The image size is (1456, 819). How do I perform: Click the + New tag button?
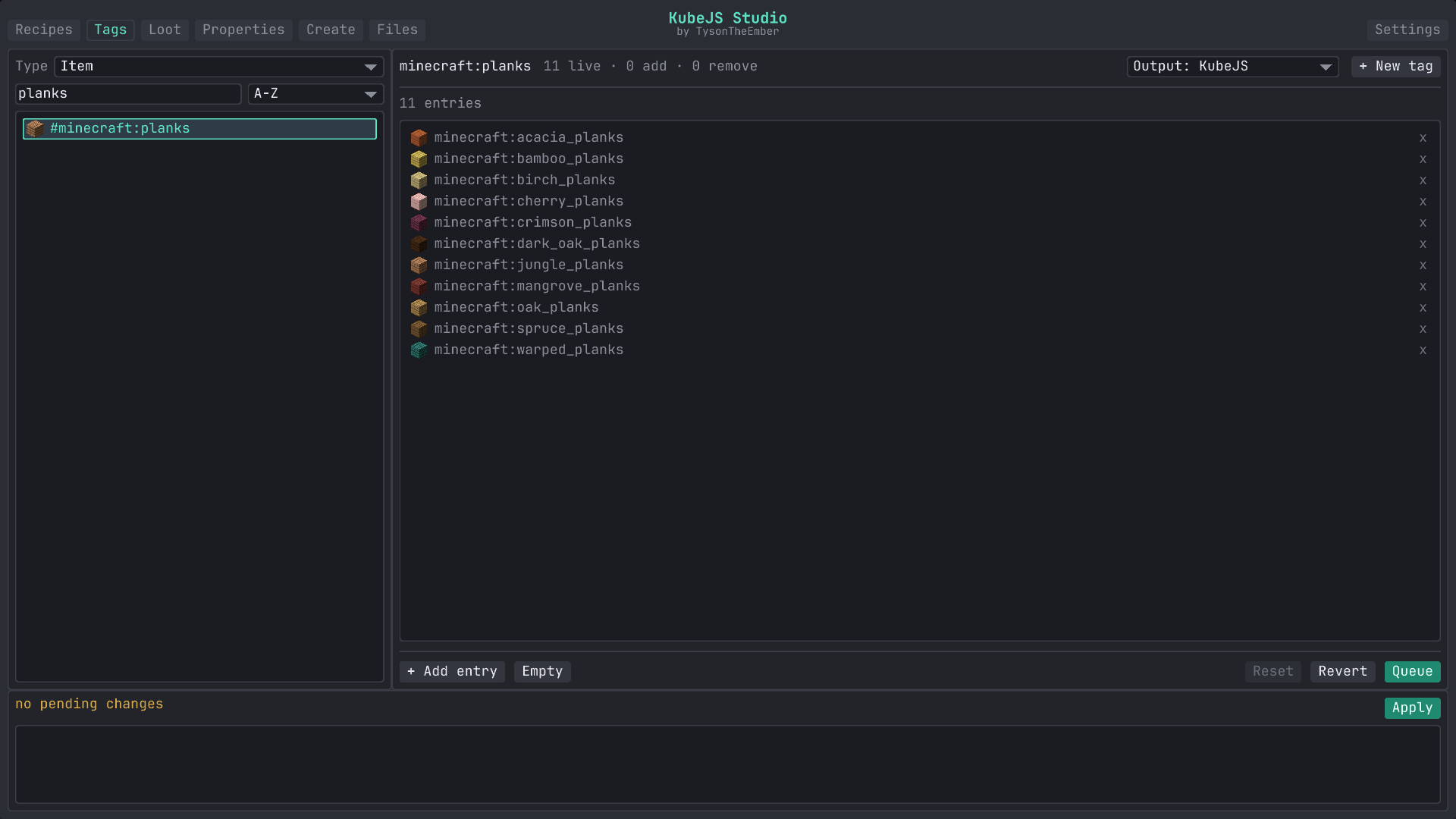tap(1396, 67)
